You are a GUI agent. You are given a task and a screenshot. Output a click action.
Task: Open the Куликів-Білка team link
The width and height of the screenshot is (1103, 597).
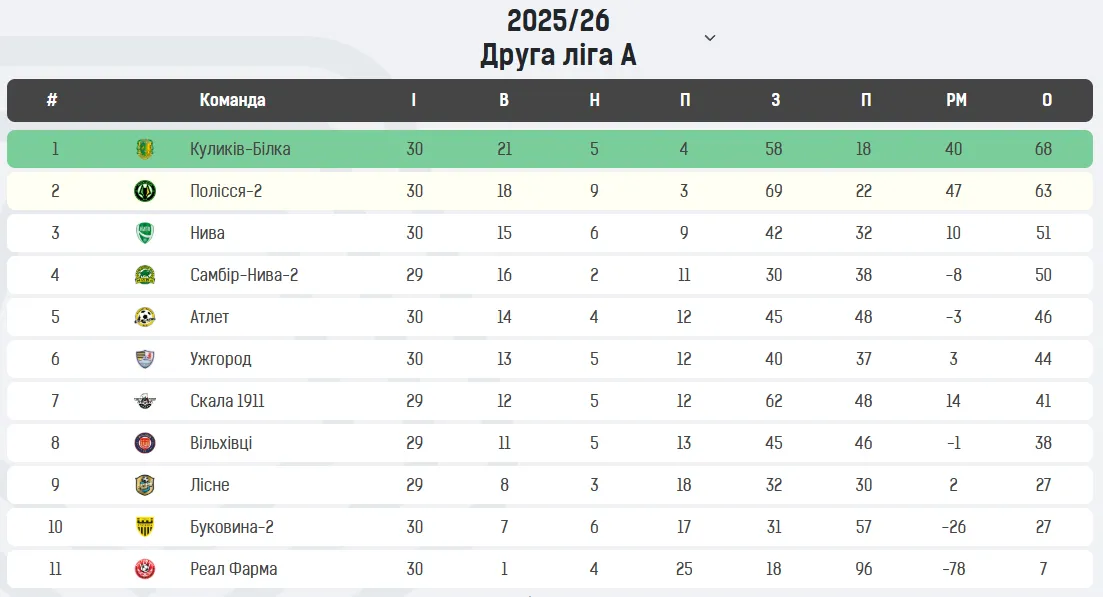tap(240, 149)
